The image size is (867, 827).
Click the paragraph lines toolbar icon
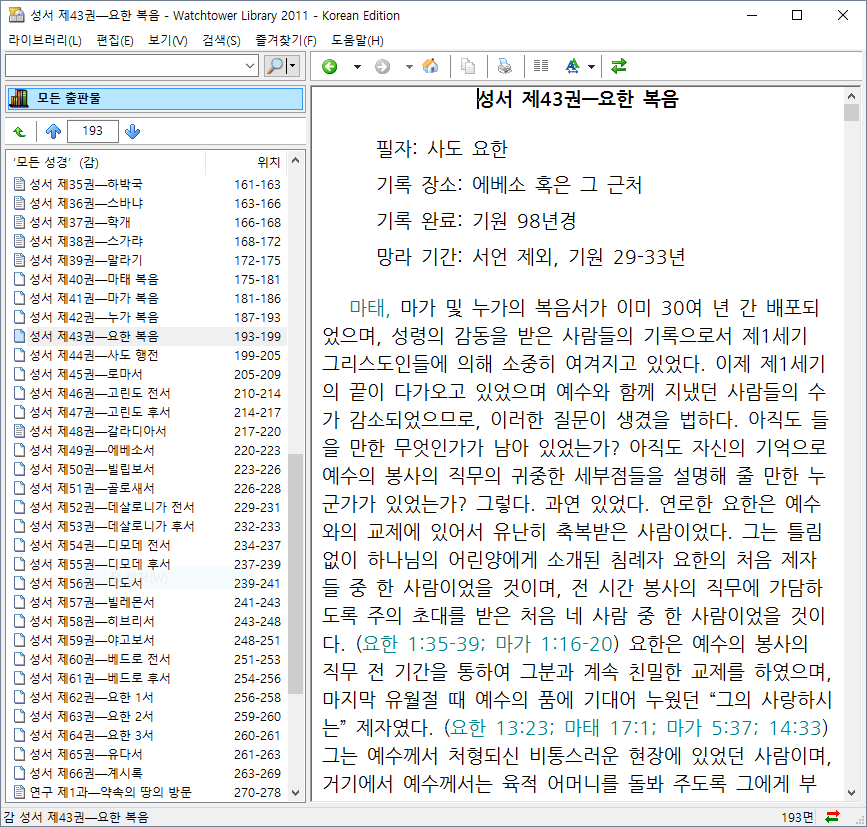(x=541, y=66)
